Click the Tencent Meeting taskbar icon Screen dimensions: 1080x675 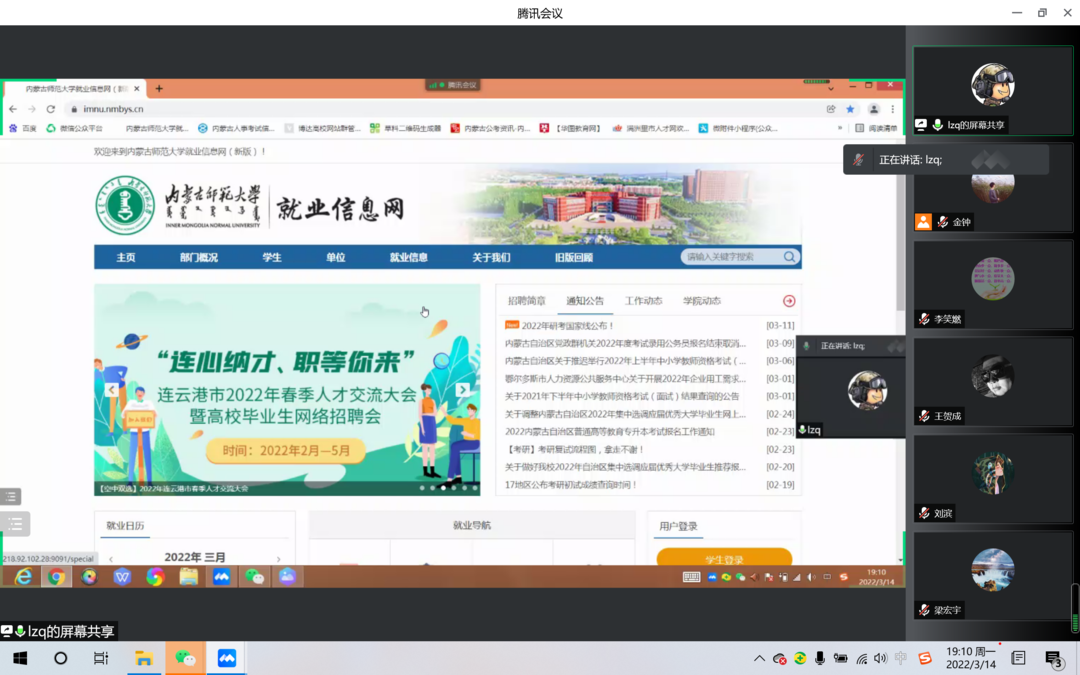(226, 658)
